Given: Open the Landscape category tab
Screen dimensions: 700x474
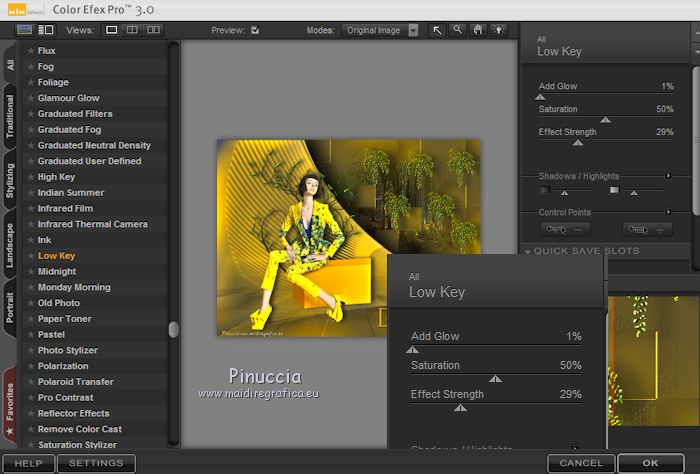Looking at the screenshot, I should pos(10,245).
